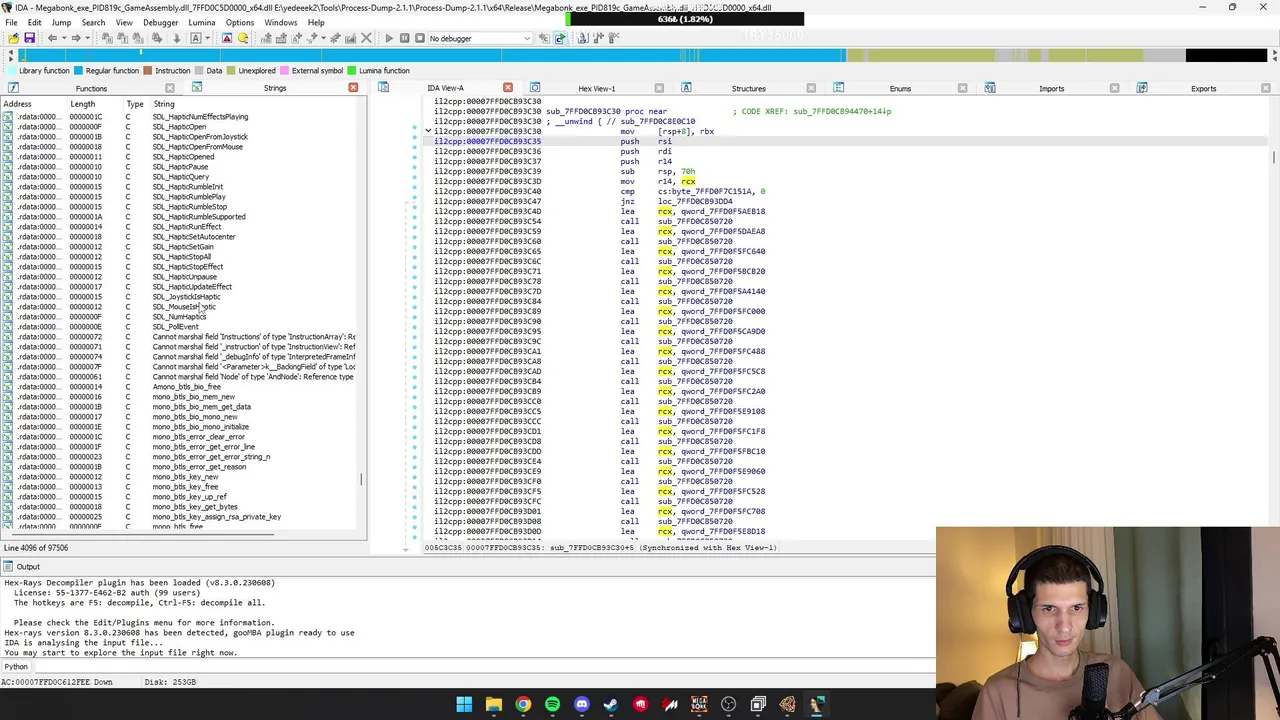Image resolution: width=1280 pixels, height=720 pixels.
Task: Open the debugger selection dropdown showing No debugger
Action: [x=480, y=38]
